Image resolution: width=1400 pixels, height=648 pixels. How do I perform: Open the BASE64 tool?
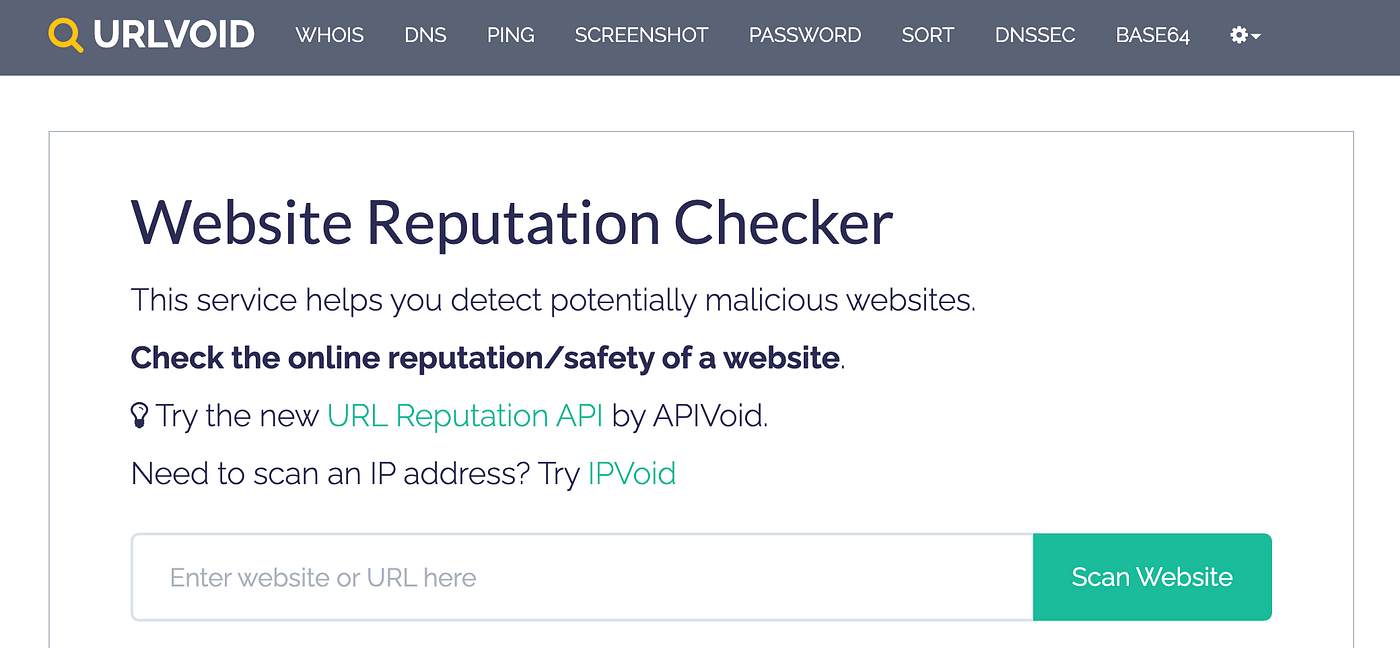pyautogui.click(x=1153, y=35)
